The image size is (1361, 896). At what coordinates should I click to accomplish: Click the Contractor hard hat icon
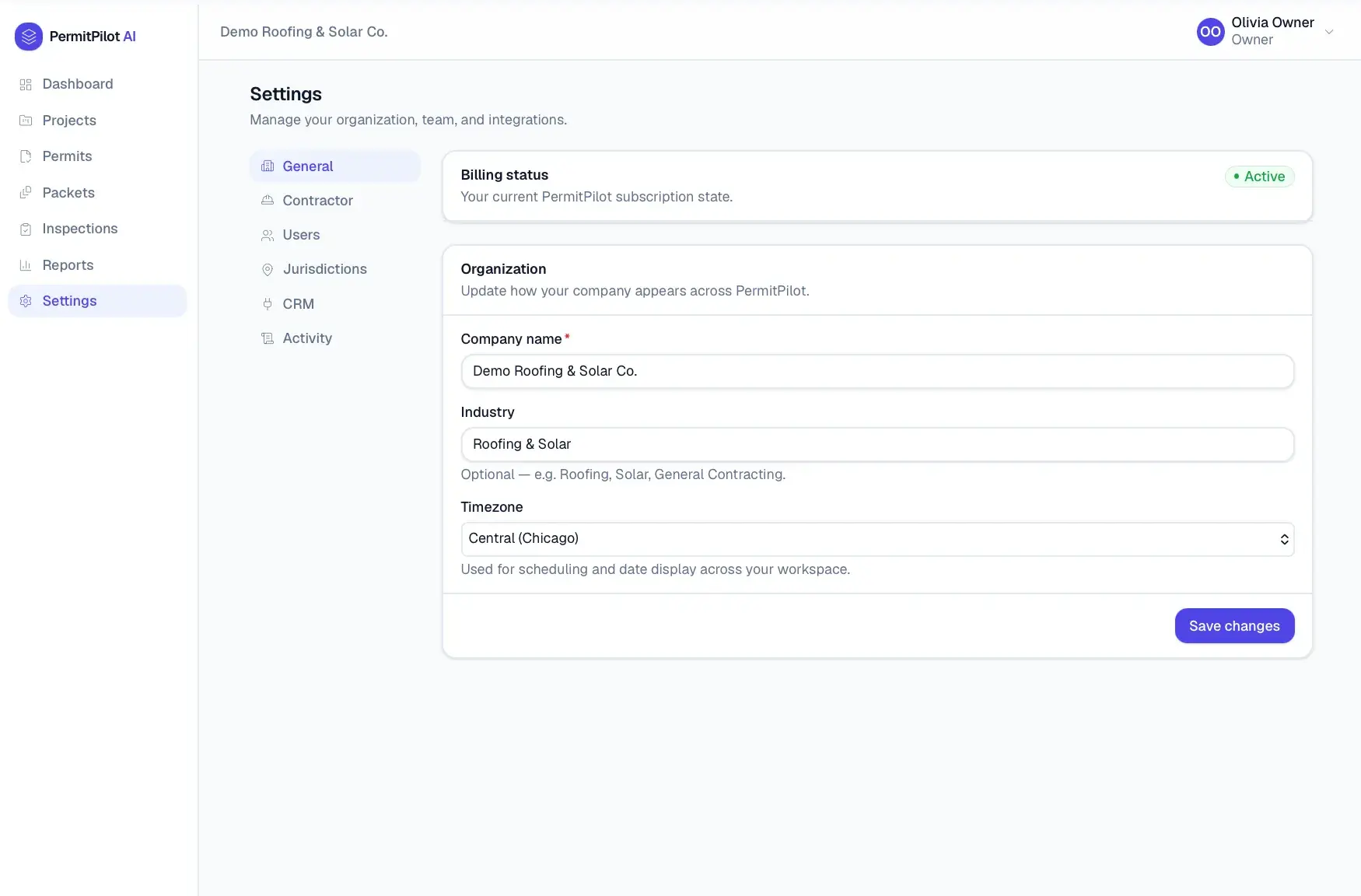(x=268, y=201)
